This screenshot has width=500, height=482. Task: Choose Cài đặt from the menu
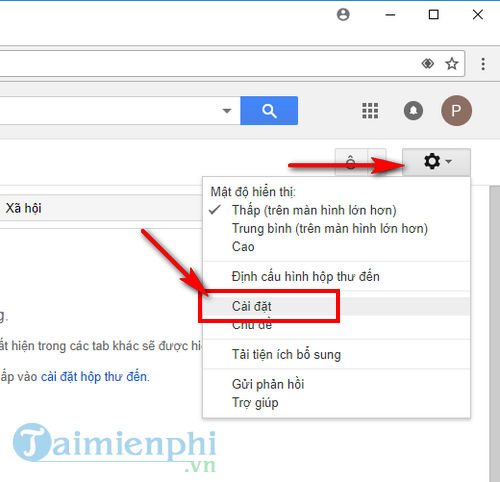click(x=252, y=306)
